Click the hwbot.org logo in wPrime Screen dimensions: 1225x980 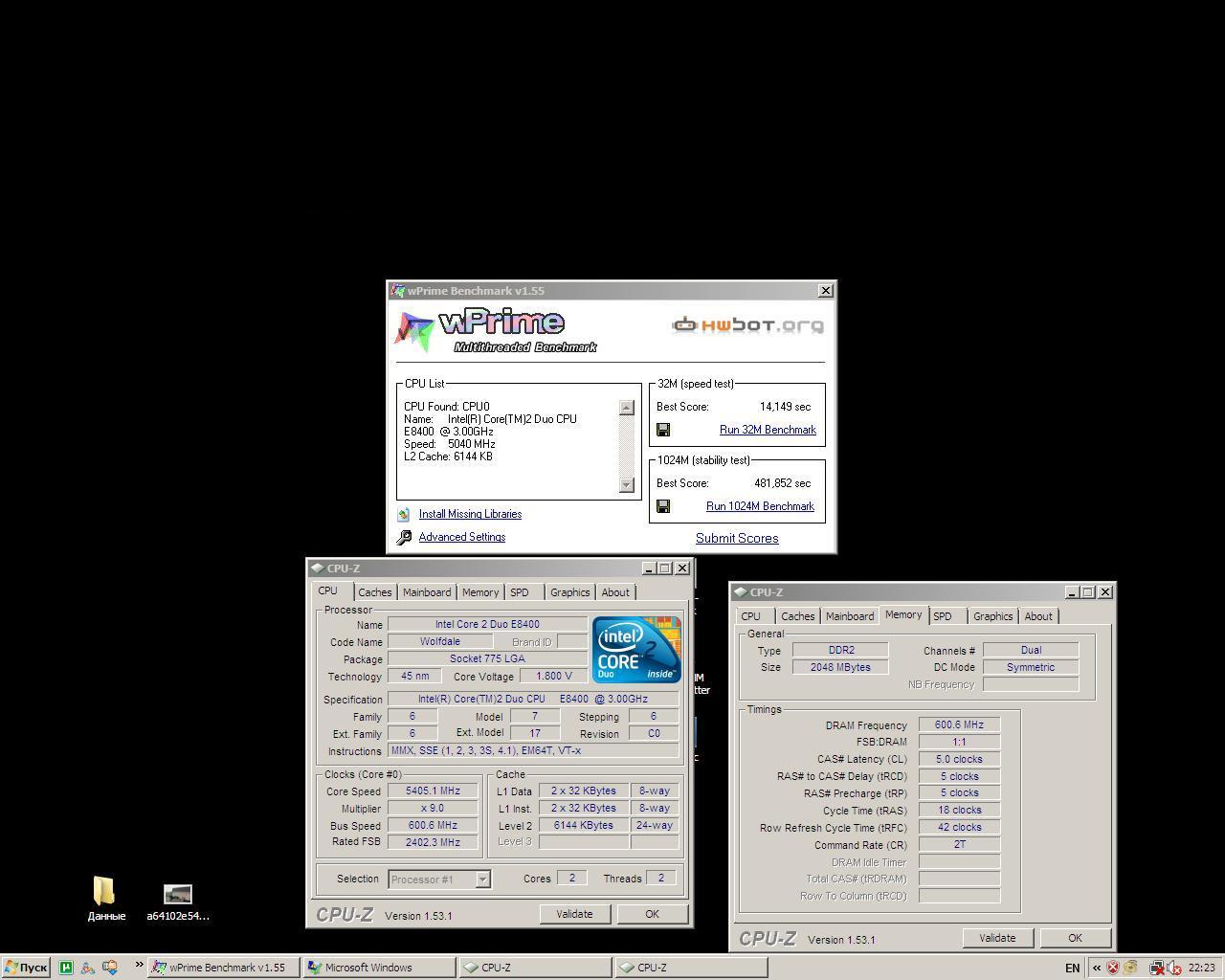747,325
